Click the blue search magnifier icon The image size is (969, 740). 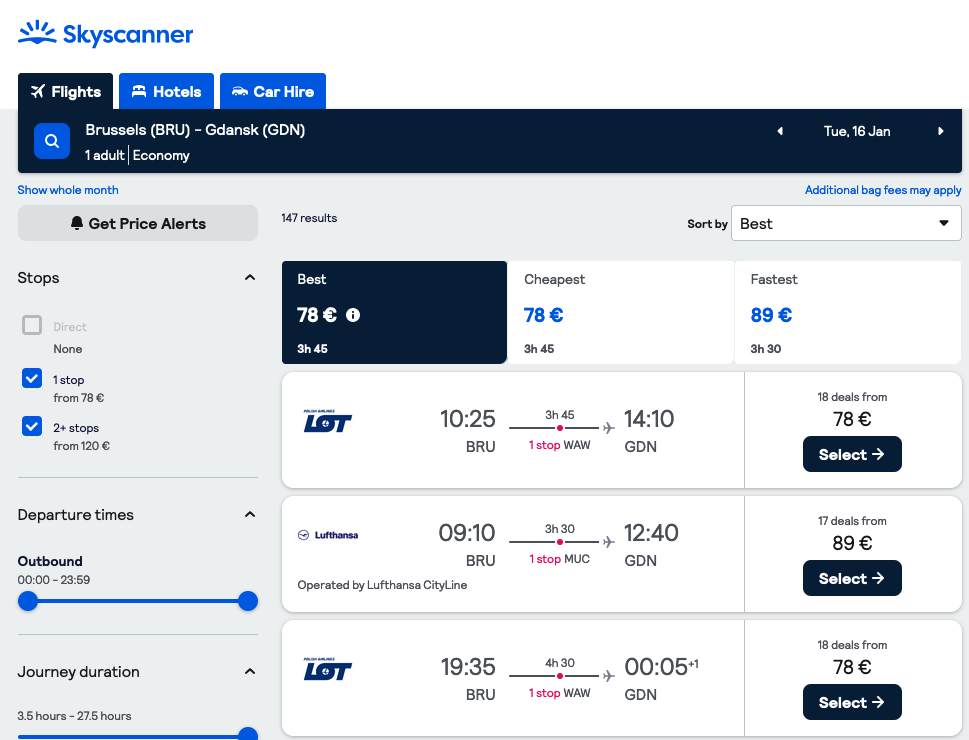coord(52,141)
